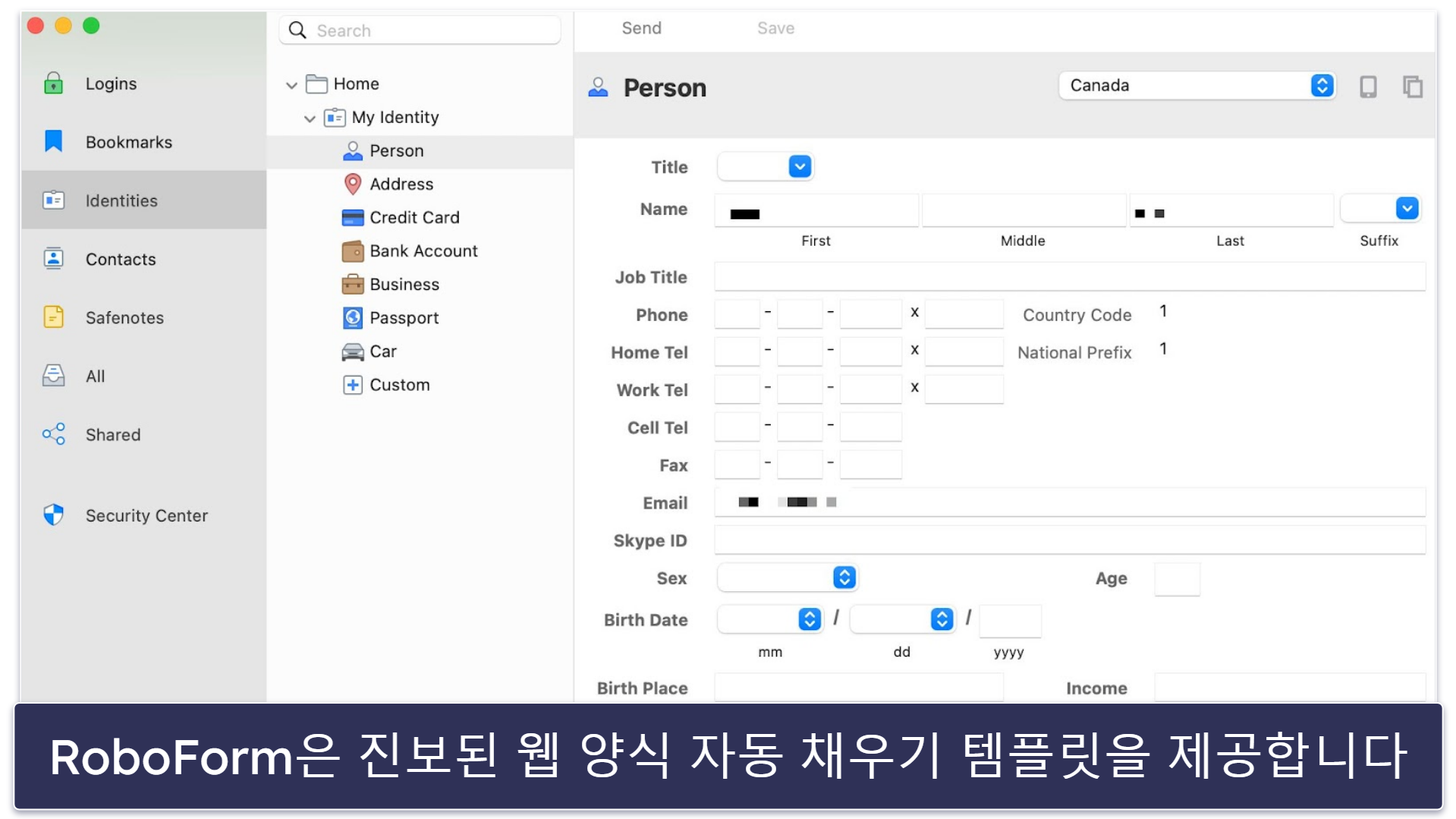Select the Business tree item

click(420, 285)
